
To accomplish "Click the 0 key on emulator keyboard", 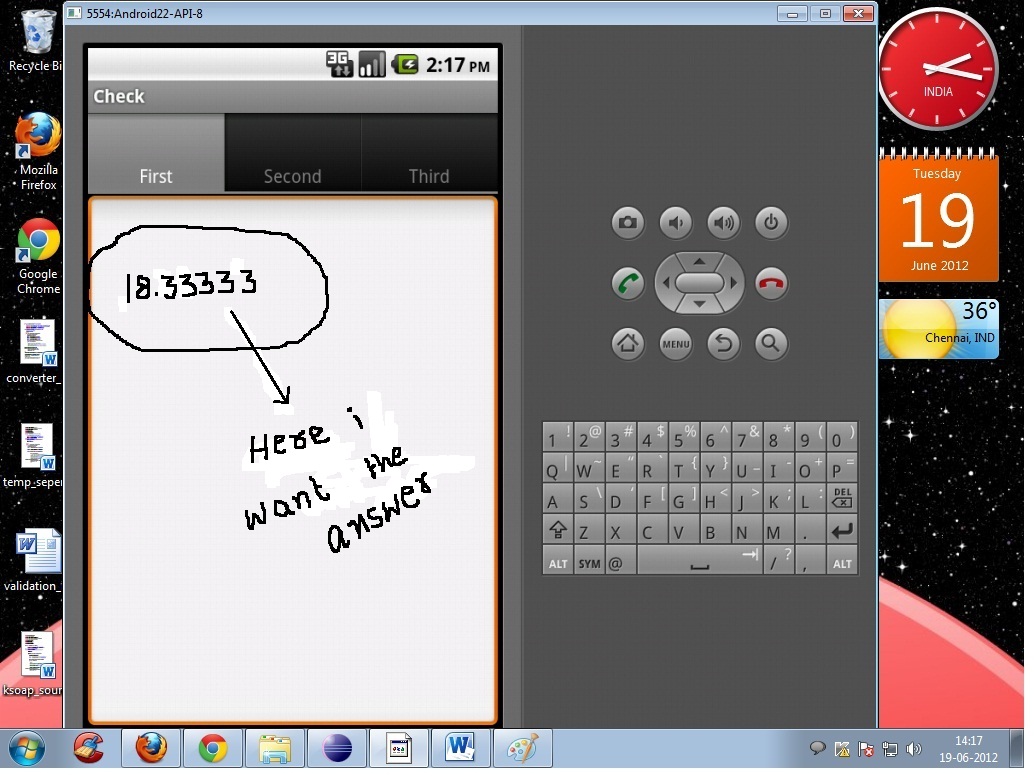I will pos(842,436).
